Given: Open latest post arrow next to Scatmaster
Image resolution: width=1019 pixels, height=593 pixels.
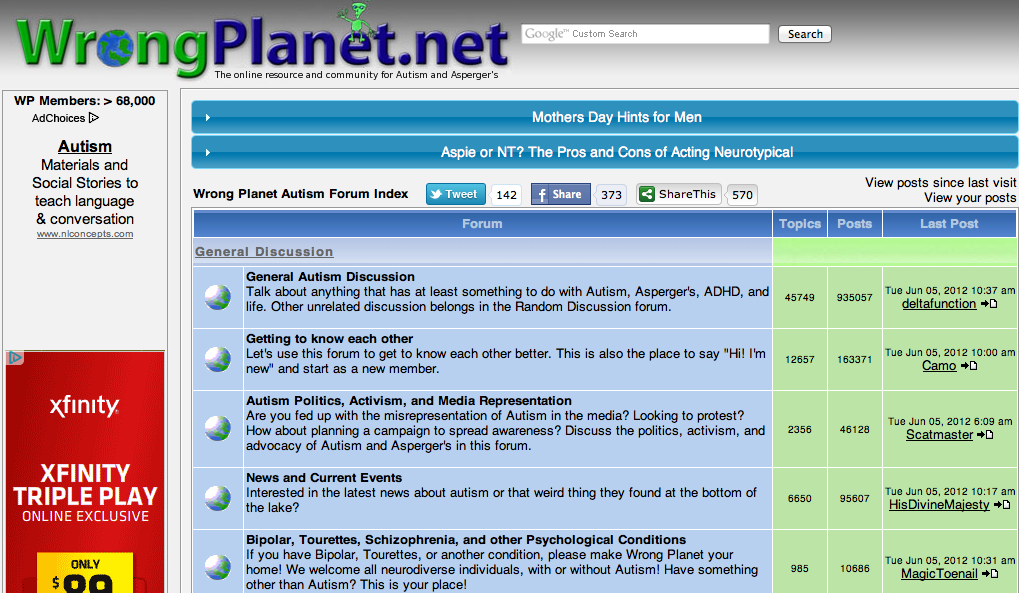Looking at the screenshot, I should pos(985,435).
